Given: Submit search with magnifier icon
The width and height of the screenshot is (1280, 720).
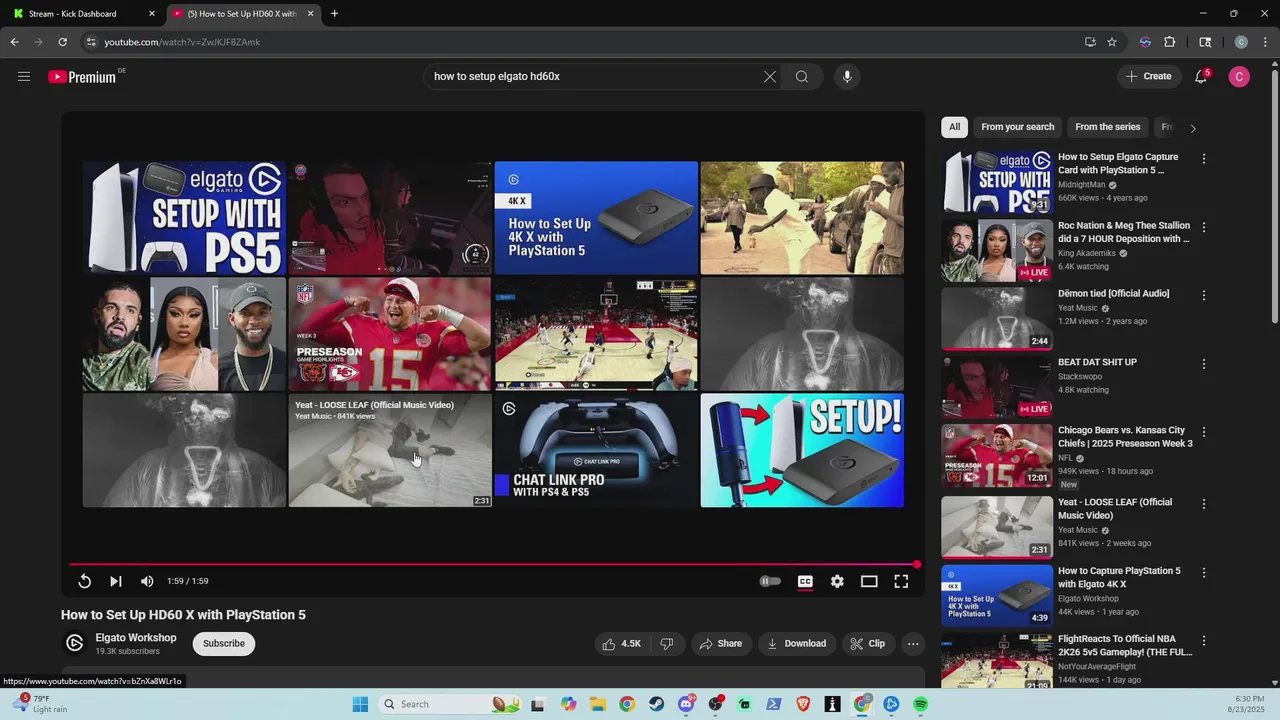Looking at the screenshot, I should (x=802, y=77).
